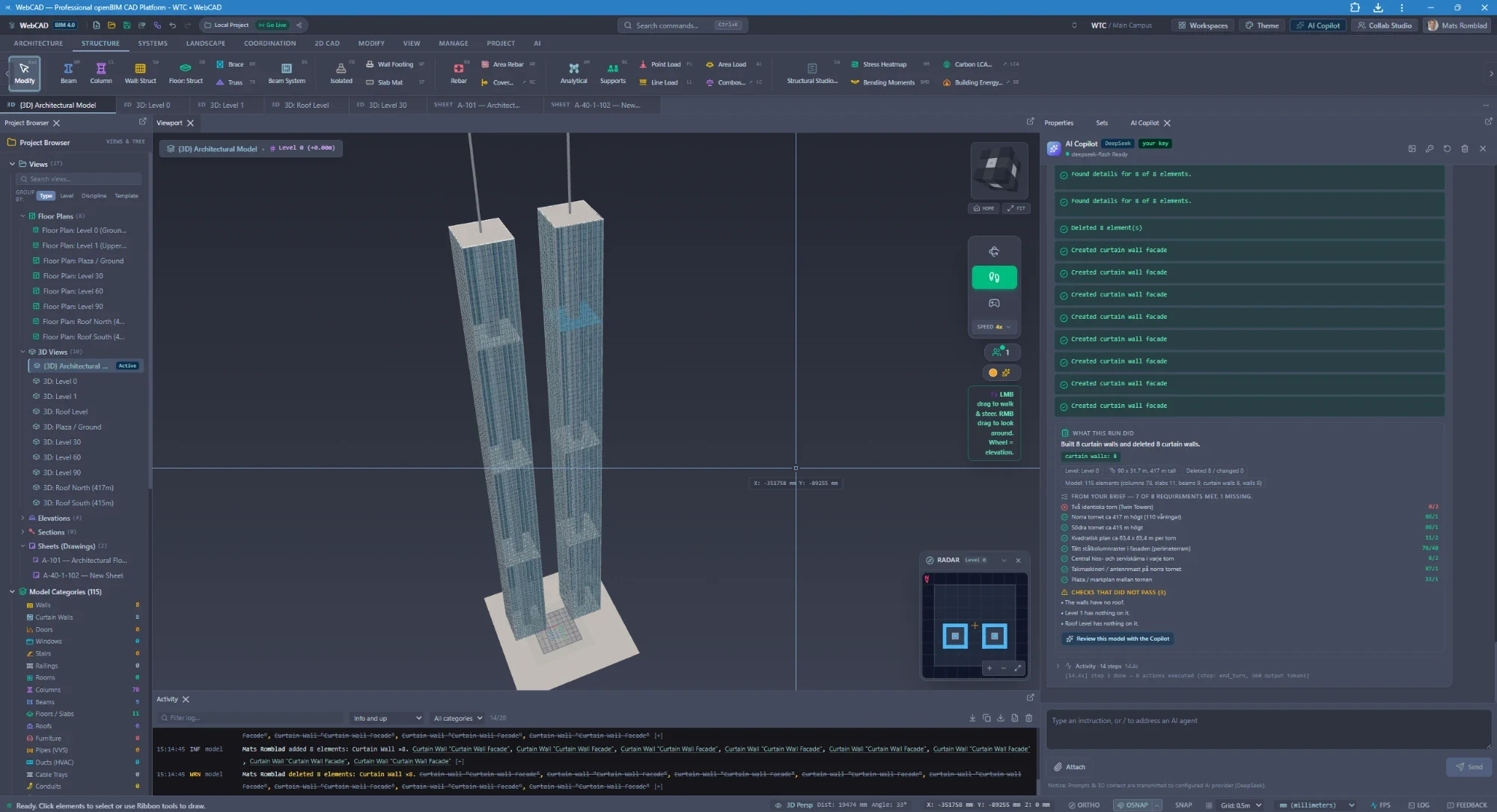1497x812 pixels.
Task: Select the Supports tool
Action: 613,73
